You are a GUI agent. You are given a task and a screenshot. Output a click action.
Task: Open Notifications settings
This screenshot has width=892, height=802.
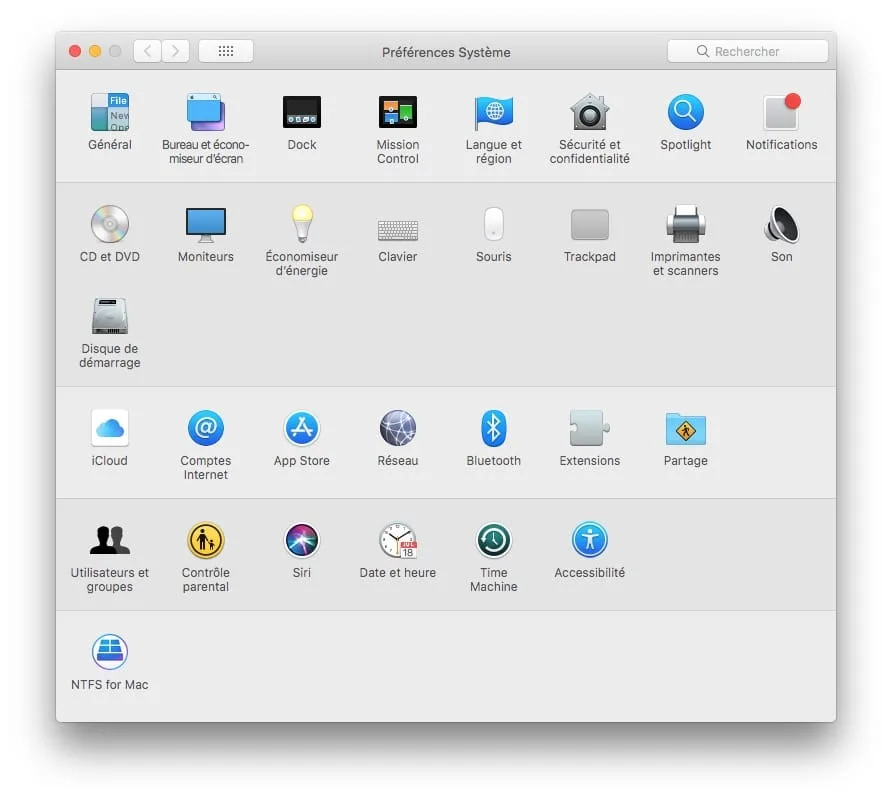[781, 111]
